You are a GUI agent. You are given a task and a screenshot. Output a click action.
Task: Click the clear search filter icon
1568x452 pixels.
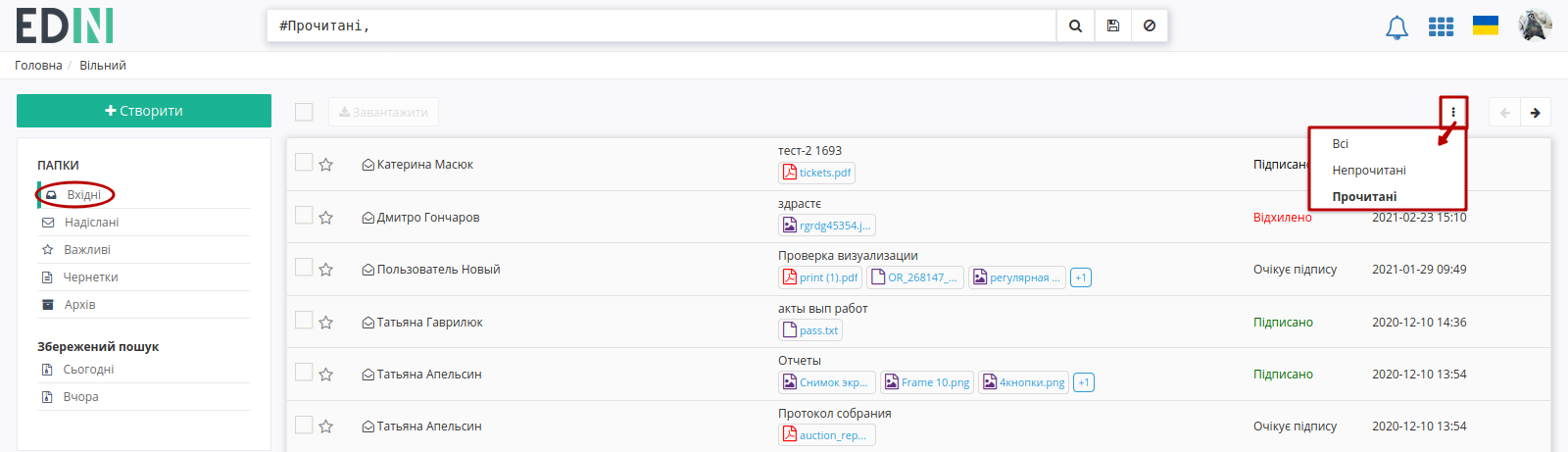[x=1150, y=25]
